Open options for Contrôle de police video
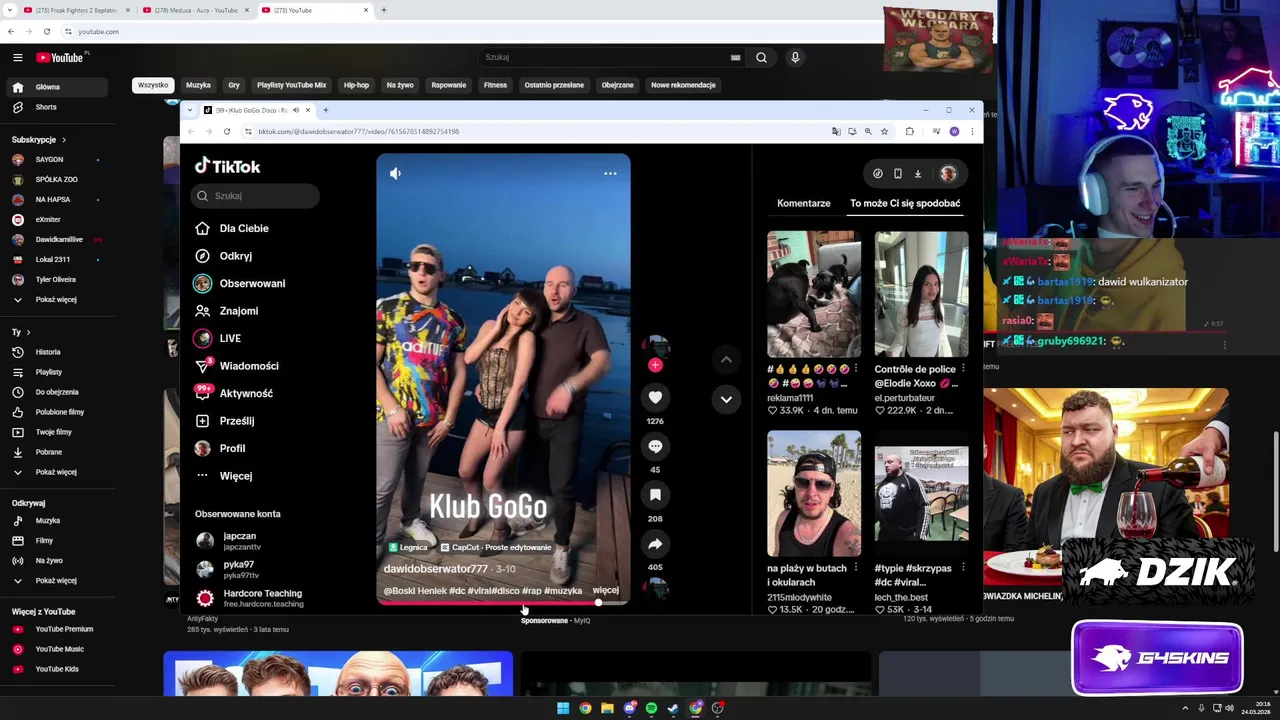The width and height of the screenshot is (1280, 720). [963, 369]
